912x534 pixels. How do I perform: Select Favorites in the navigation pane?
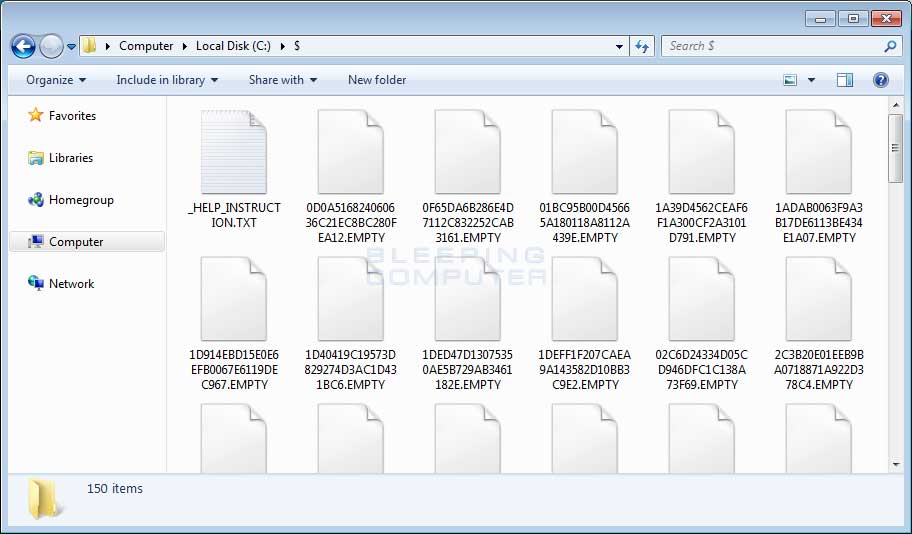click(x=72, y=116)
